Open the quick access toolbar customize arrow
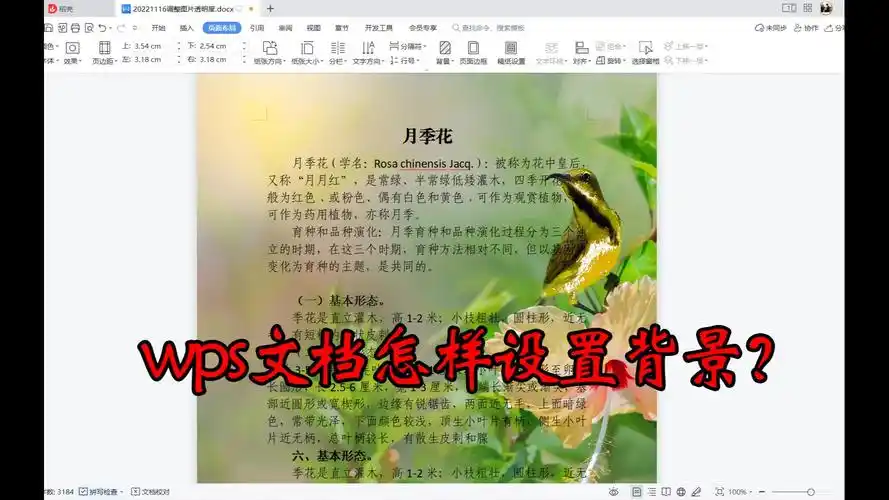The height and width of the screenshot is (500, 889). [x=135, y=28]
